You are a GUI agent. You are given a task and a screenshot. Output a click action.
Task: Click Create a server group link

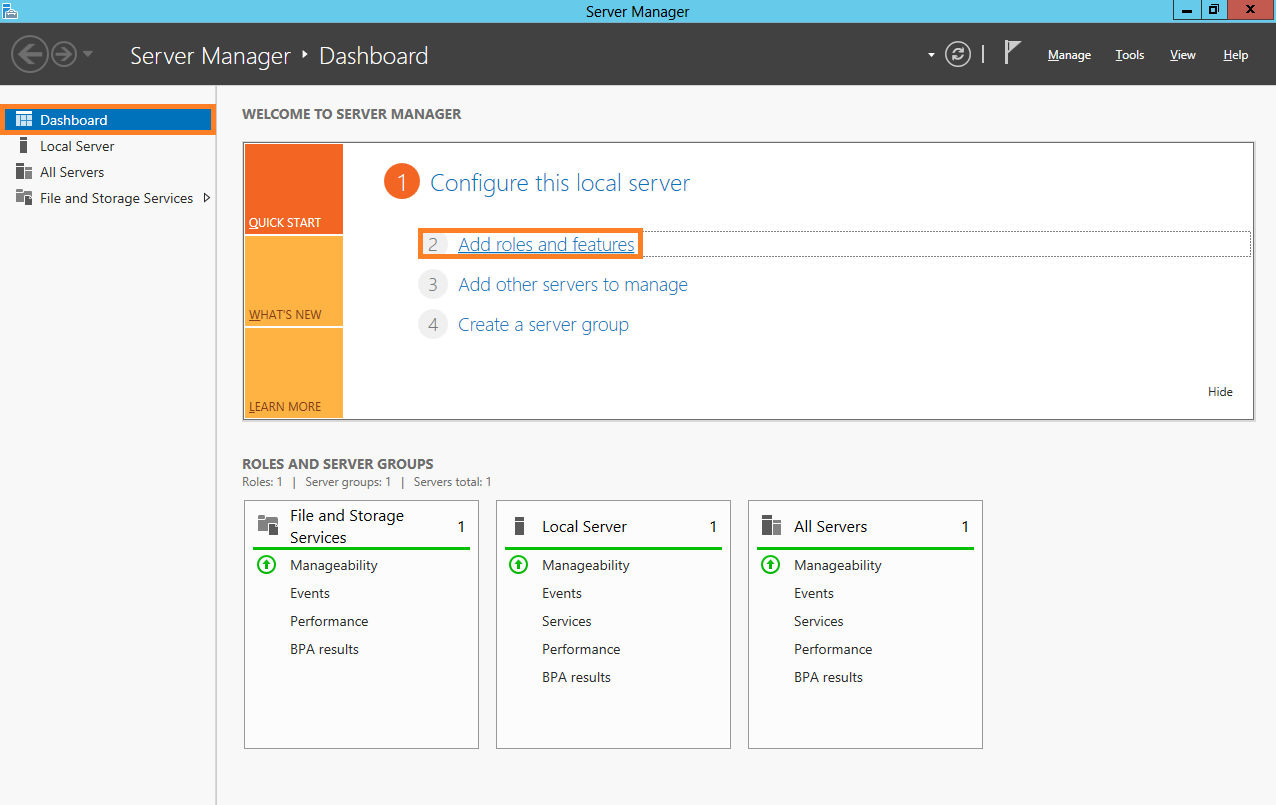point(543,325)
